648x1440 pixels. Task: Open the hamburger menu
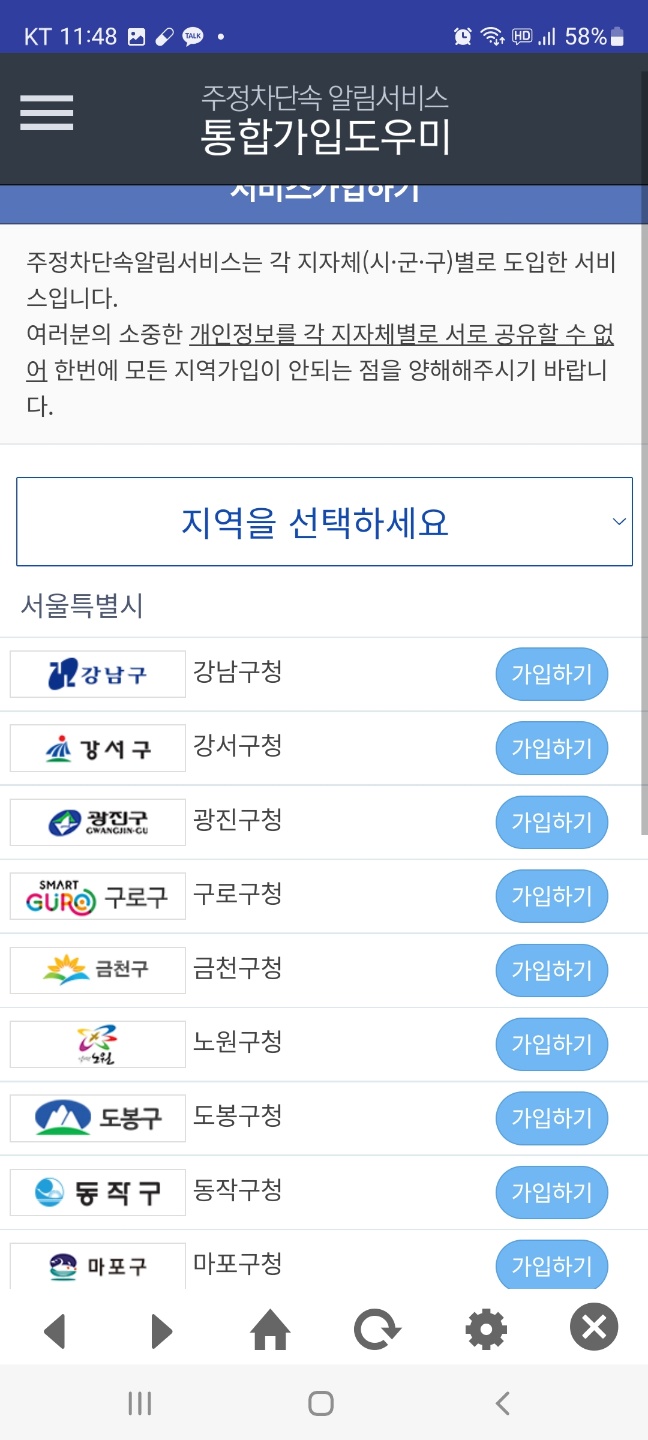pos(45,113)
